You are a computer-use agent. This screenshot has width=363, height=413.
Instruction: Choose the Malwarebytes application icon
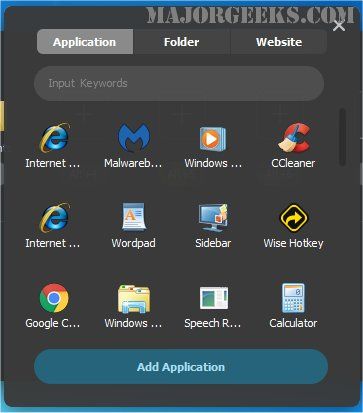tap(134, 137)
